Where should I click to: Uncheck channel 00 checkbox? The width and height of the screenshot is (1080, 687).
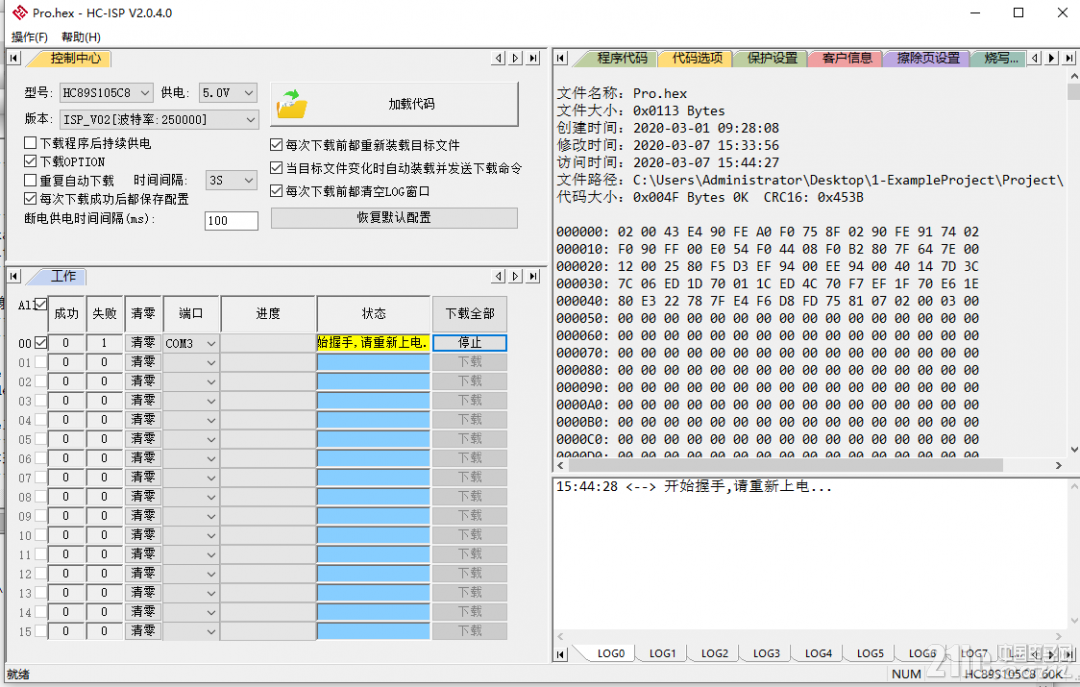[x=41, y=342]
